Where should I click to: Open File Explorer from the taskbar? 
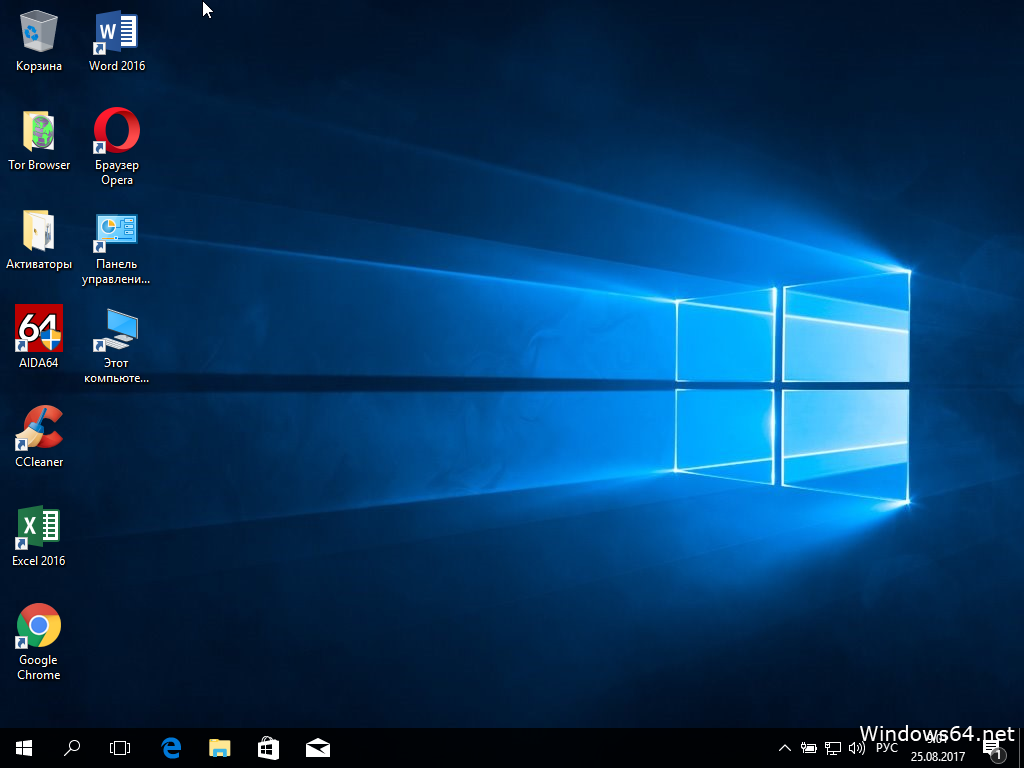[x=219, y=747]
